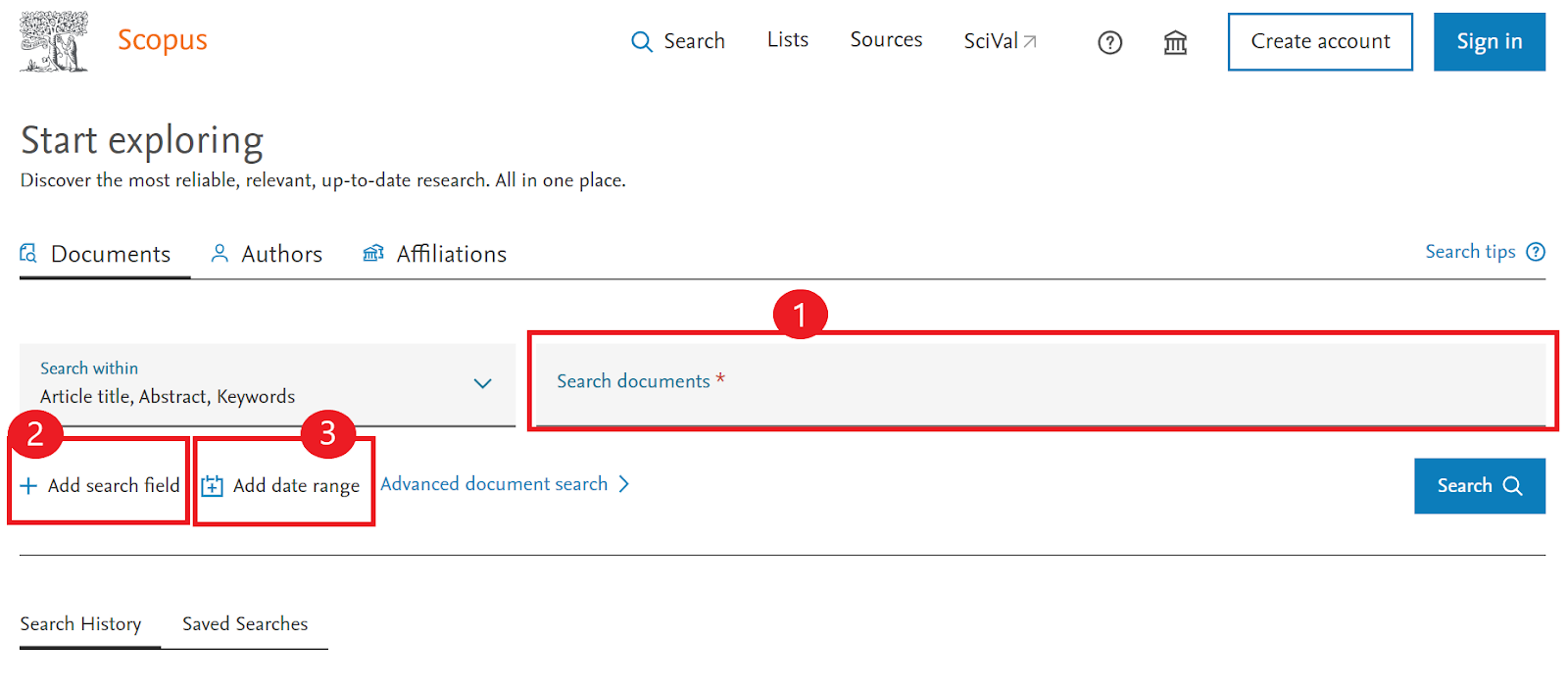
Task: Open Search in the top navigation
Action: coord(678,41)
